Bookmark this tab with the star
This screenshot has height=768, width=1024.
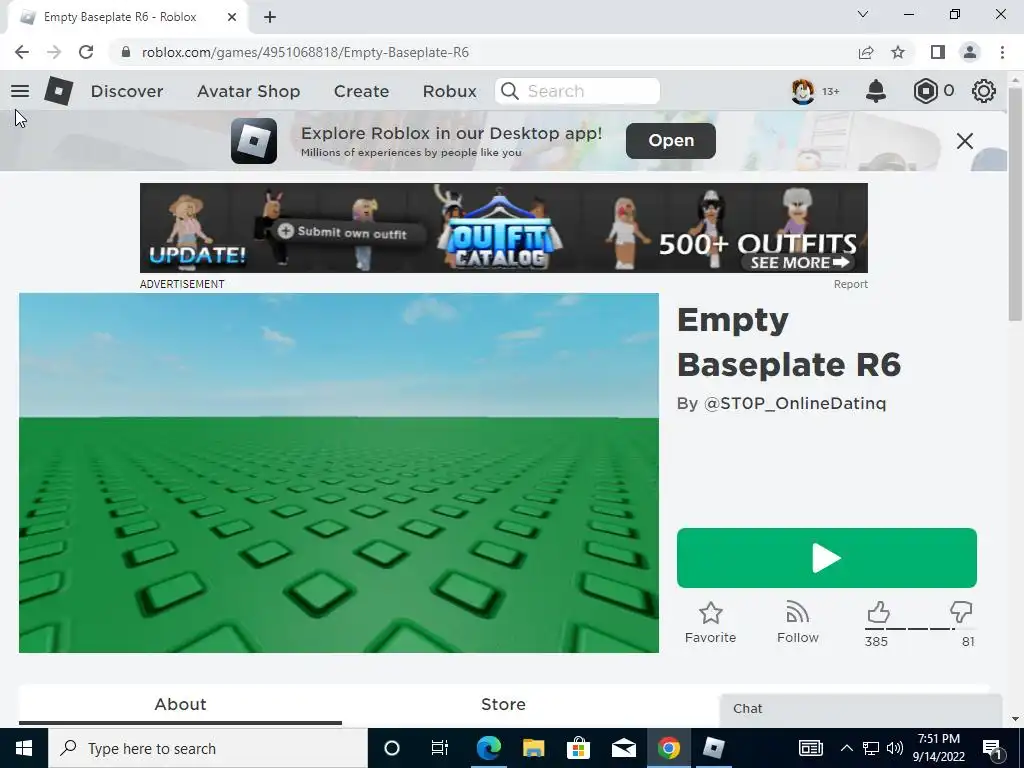tap(898, 52)
